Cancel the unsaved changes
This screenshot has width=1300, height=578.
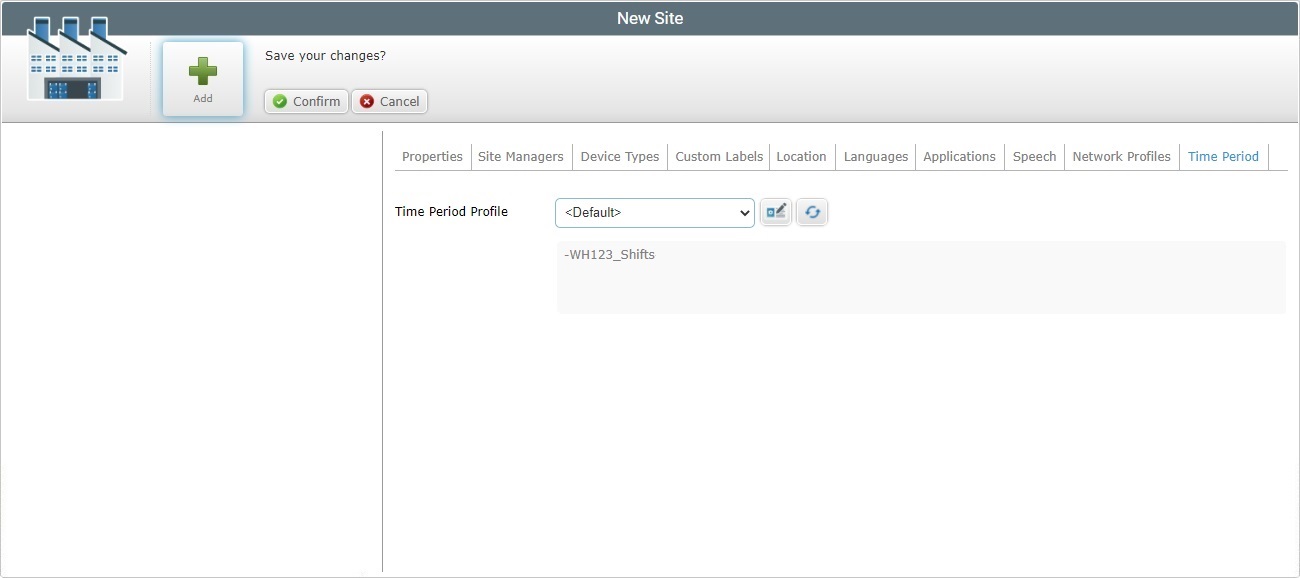pos(389,101)
